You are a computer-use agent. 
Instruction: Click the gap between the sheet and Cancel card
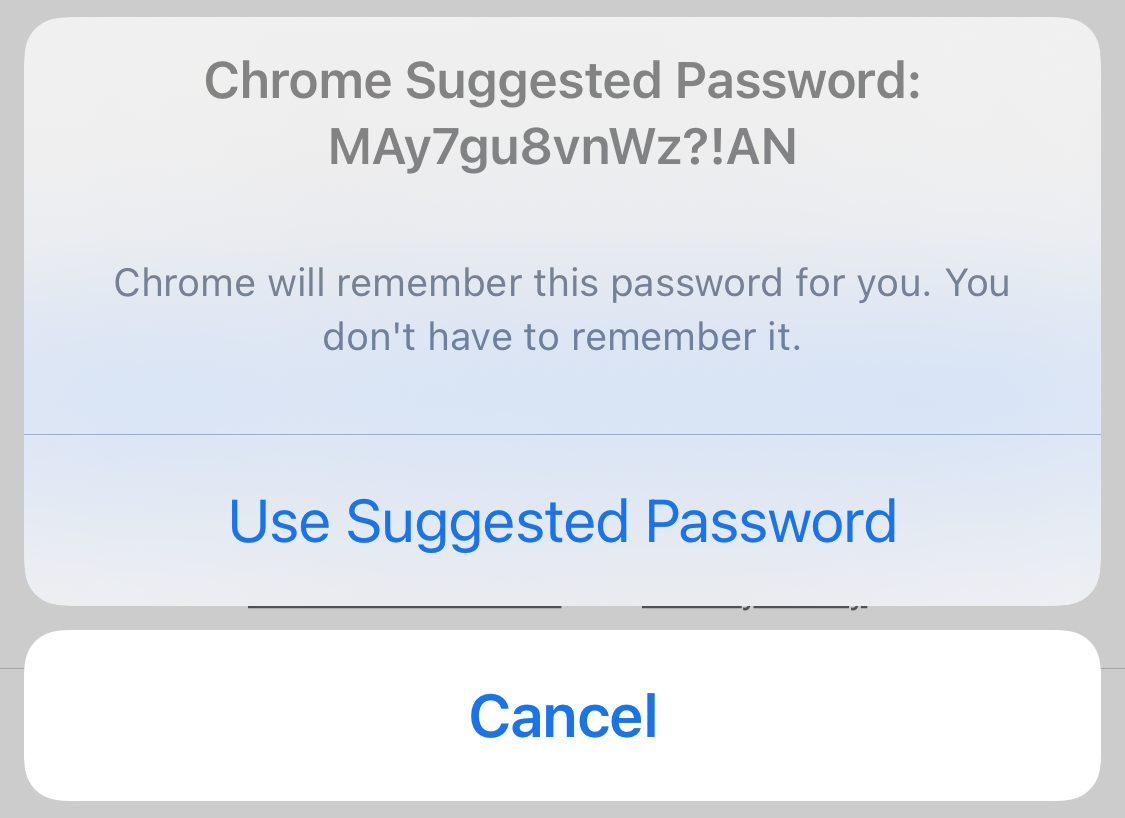coord(143,618)
